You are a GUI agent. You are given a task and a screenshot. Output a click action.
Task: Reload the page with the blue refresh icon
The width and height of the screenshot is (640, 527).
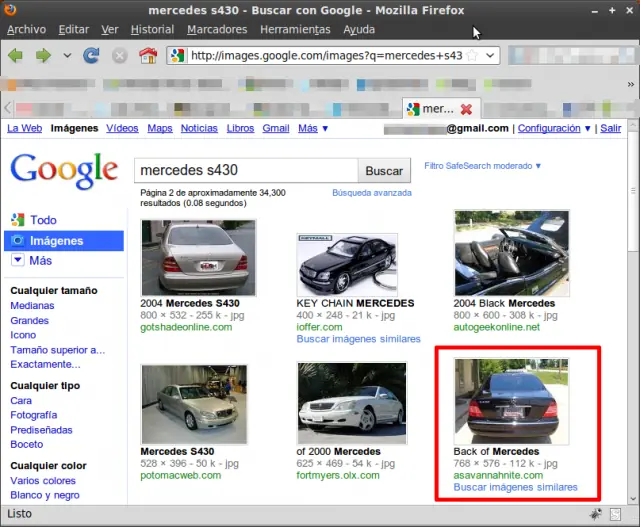[x=92, y=56]
